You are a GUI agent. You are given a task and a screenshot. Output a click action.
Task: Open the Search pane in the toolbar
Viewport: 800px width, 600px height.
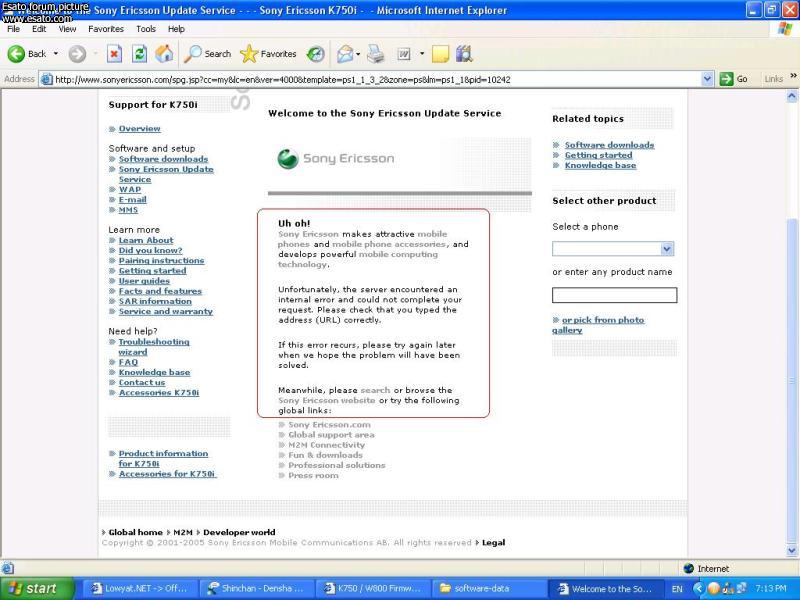click(207, 54)
